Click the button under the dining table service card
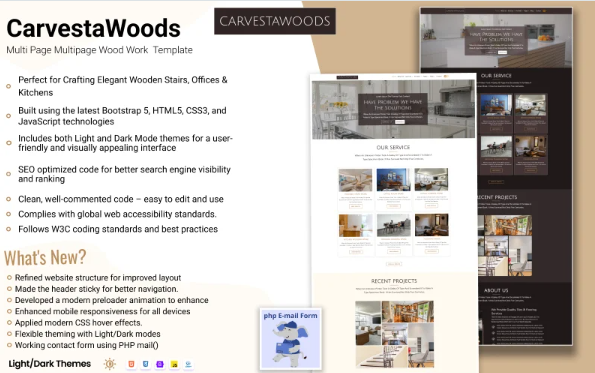The height and width of the screenshot is (373, 595). (394, 251)
